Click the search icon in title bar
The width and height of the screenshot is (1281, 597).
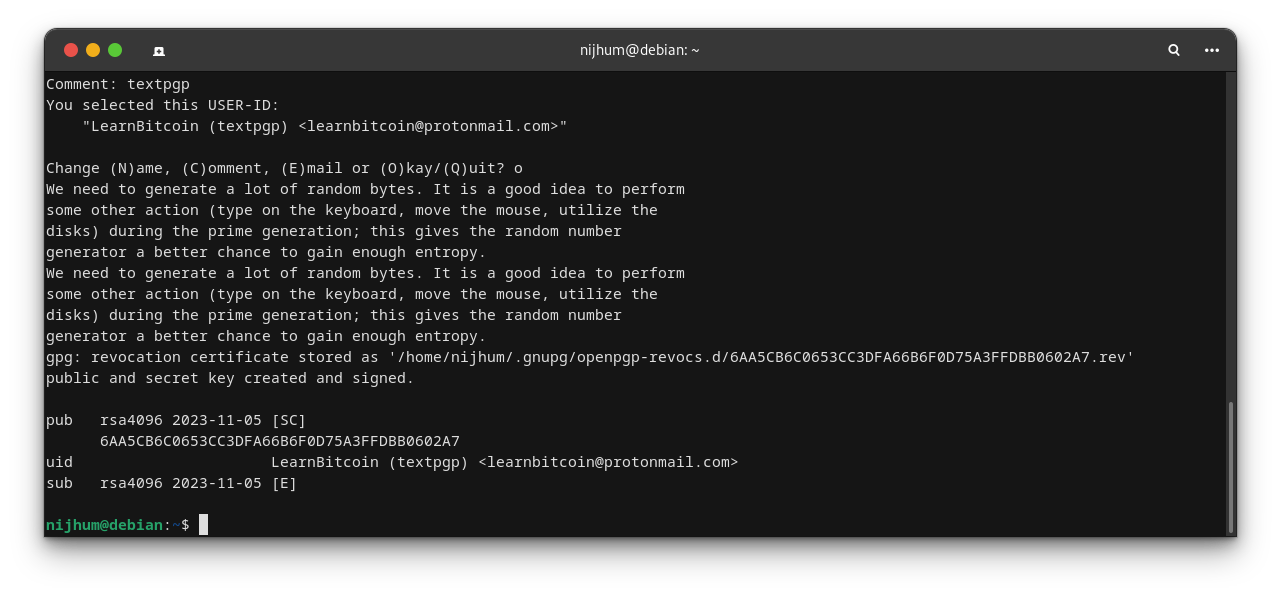(1174, 50)
